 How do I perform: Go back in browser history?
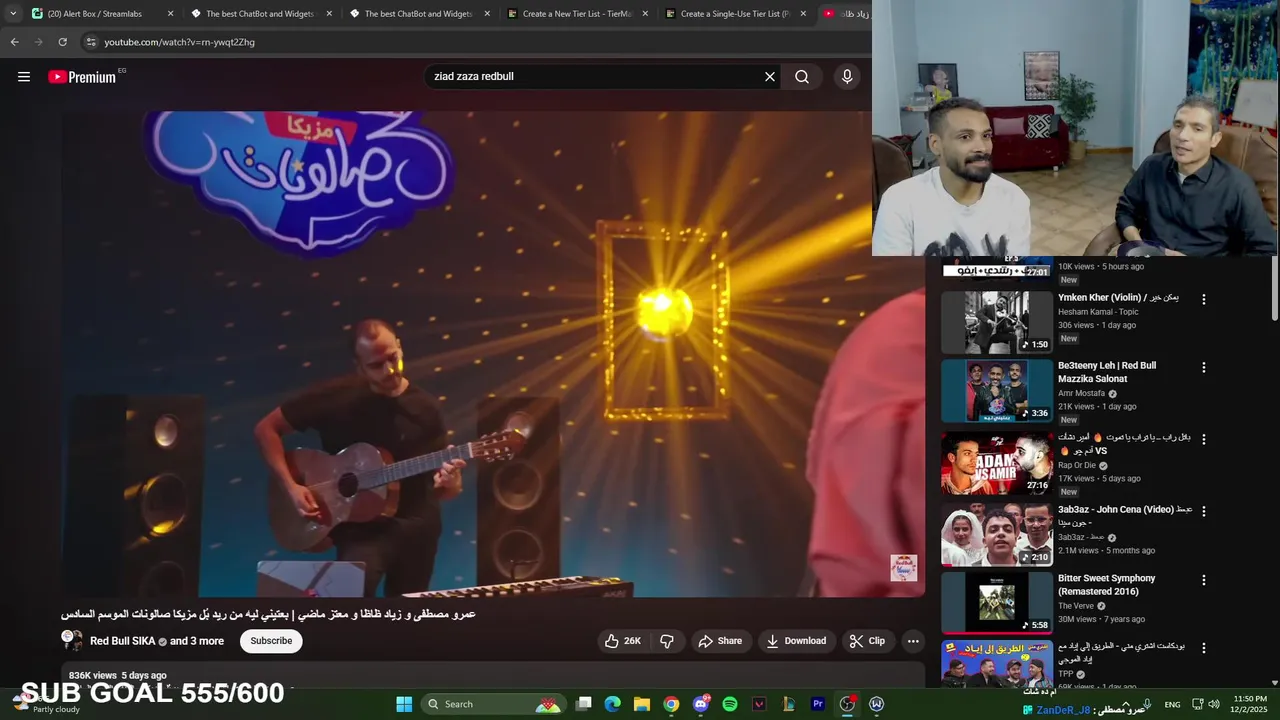tap(14, 42)
